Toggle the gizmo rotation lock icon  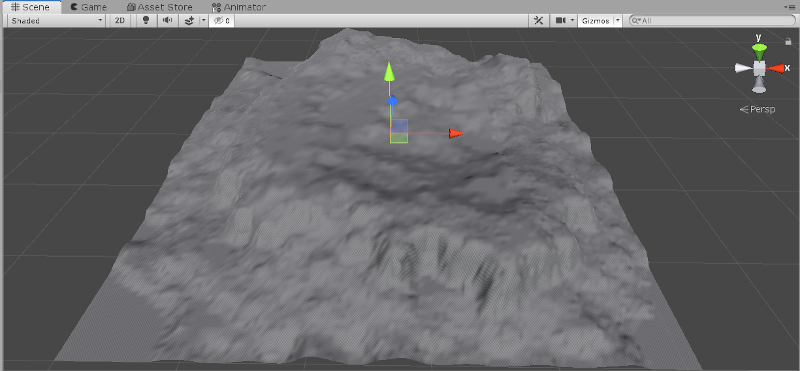pos(788,42)
